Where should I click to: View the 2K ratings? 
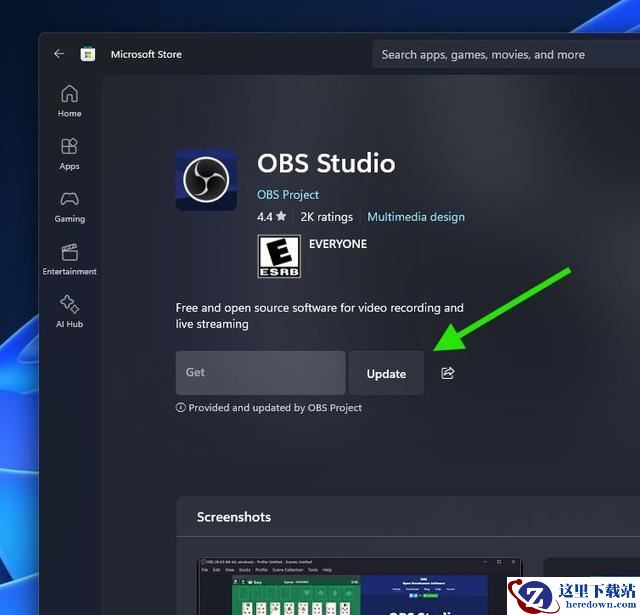tap(327, 217)
